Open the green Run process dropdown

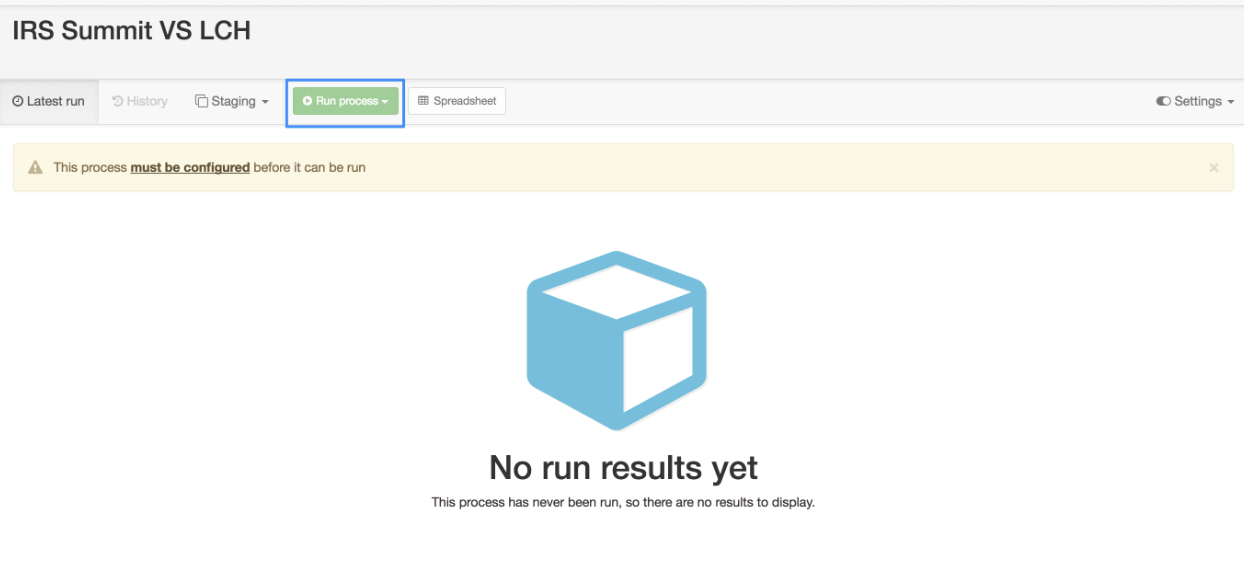(346, 101)
